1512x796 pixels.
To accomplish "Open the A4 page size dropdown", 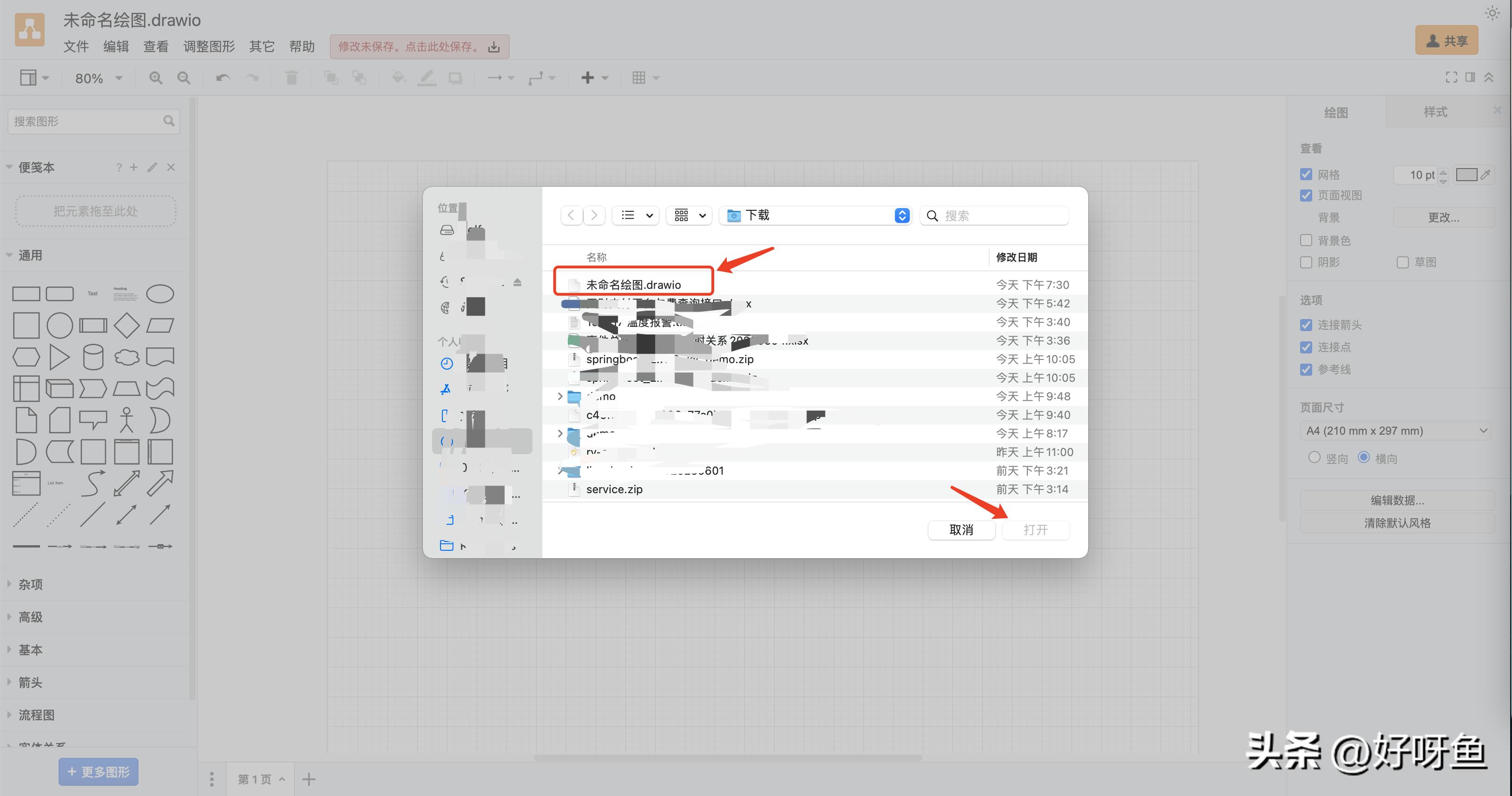I will [1396, 431].
